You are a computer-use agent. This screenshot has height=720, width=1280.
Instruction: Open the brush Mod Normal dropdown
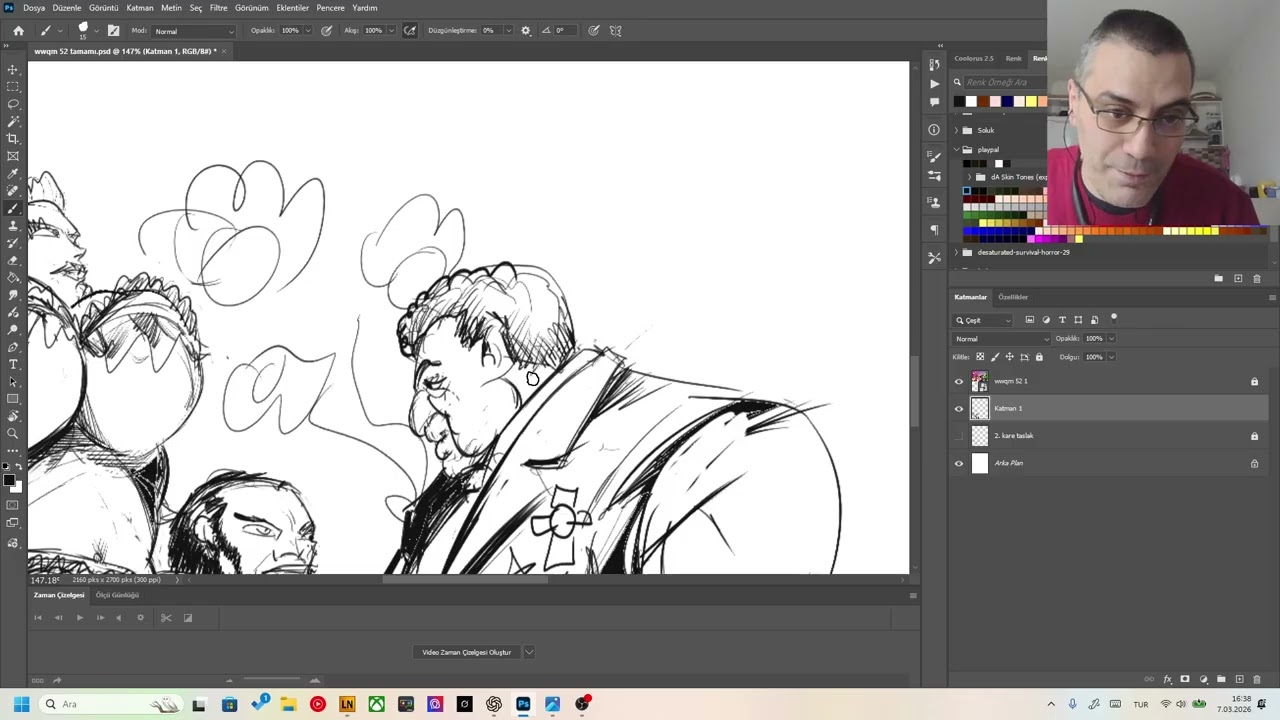point(194,31)
